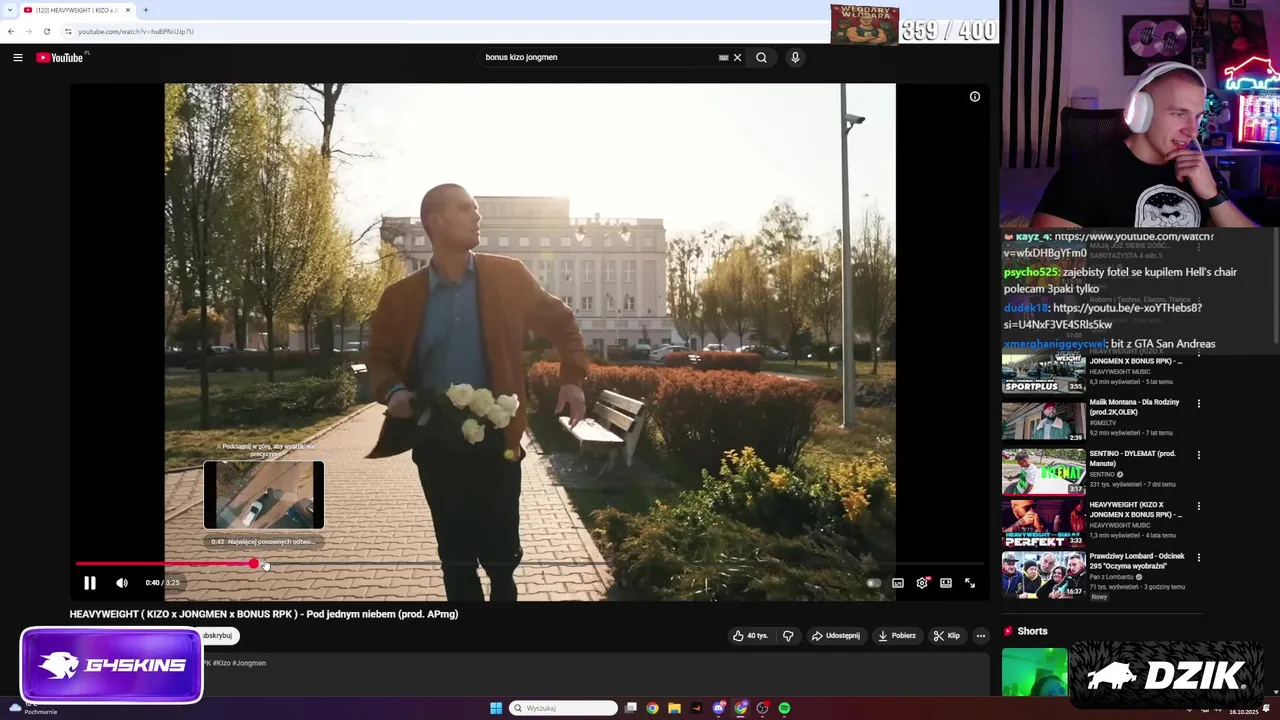The width and height of the screenshot is (1280, 720).
Task: Open a new browser tab with plus
Action: point(146,10)
